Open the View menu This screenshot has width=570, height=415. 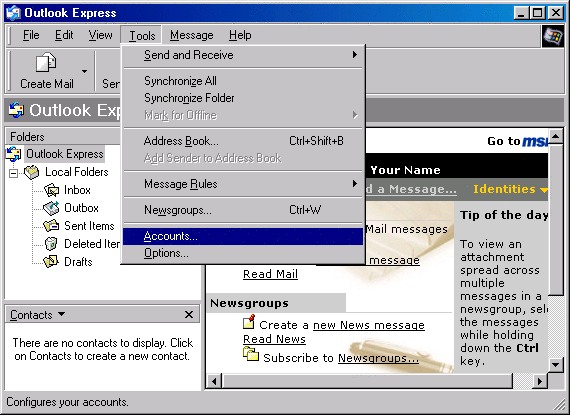pyautogui.click(x=100, y=35)
